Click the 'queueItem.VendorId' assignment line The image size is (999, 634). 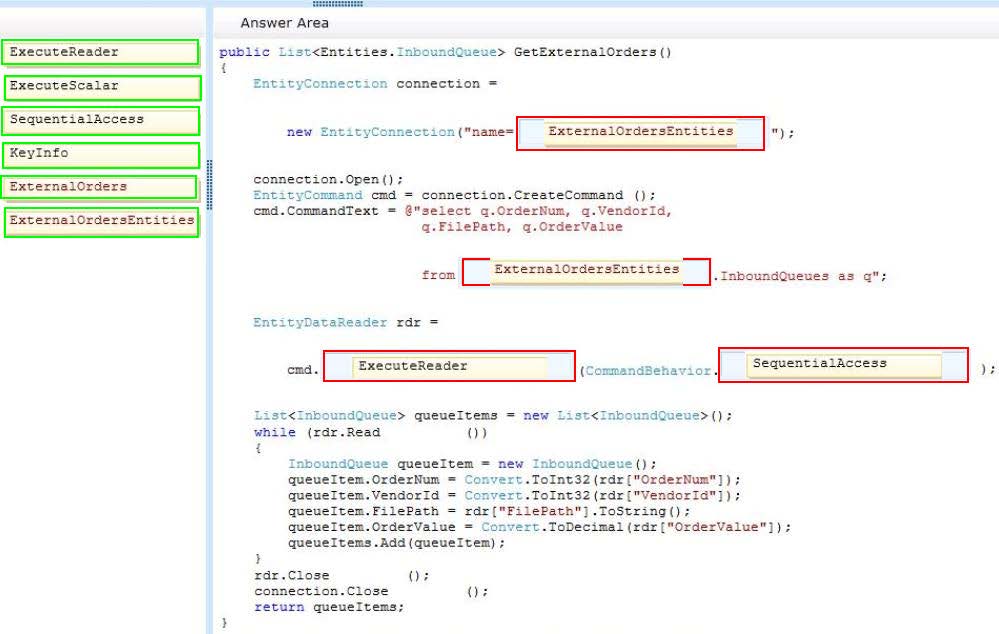tap(514, 496)
